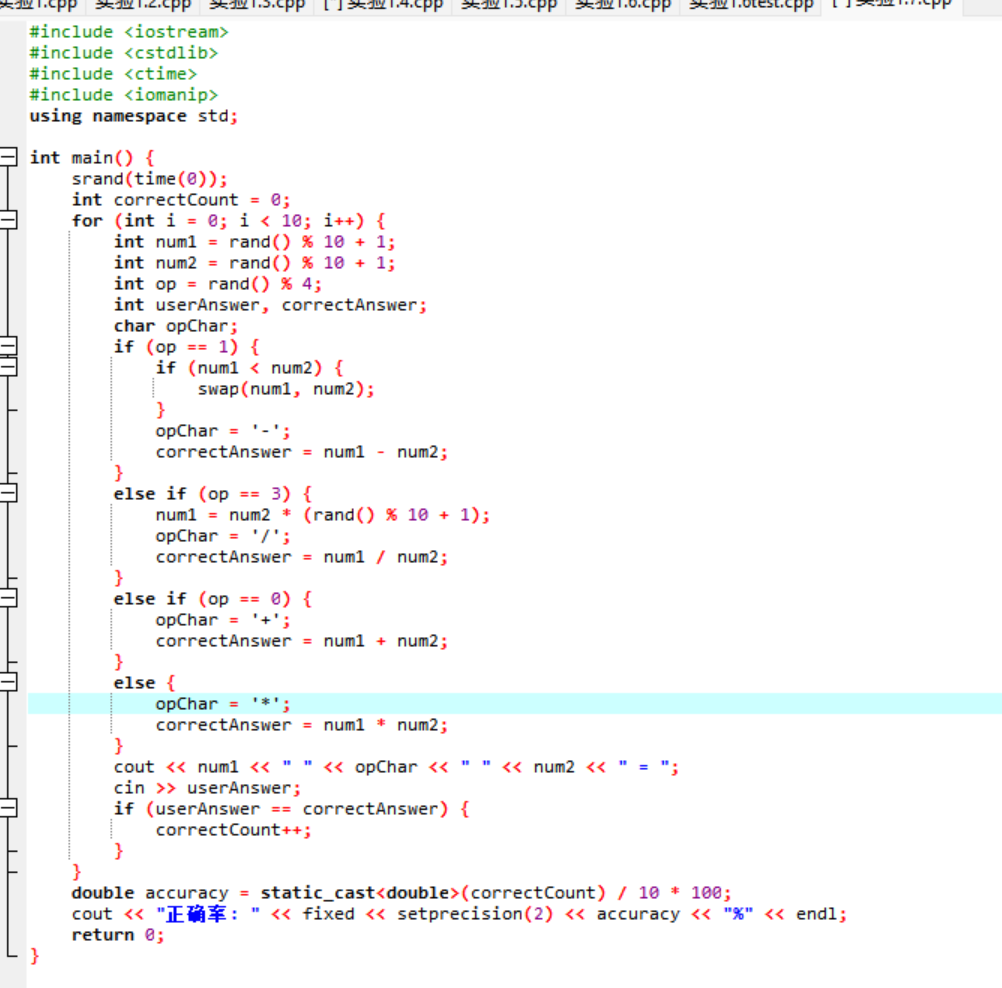
Task: Click the 'int userAnswer, correctAnswer;' line
Action: 270,305
